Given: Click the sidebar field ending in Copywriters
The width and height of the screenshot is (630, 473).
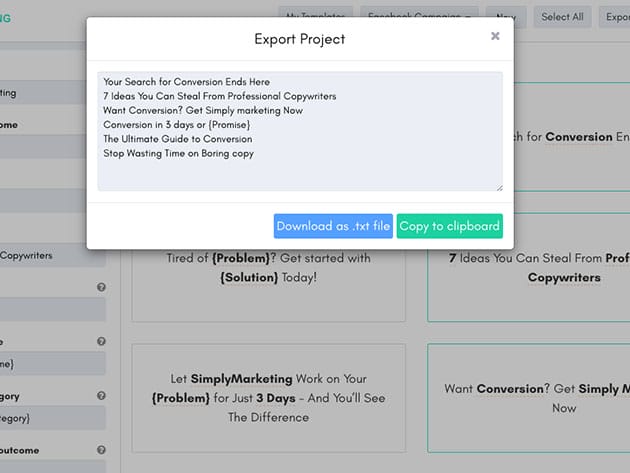Looking at the screenshot, I should coord(52,255).
